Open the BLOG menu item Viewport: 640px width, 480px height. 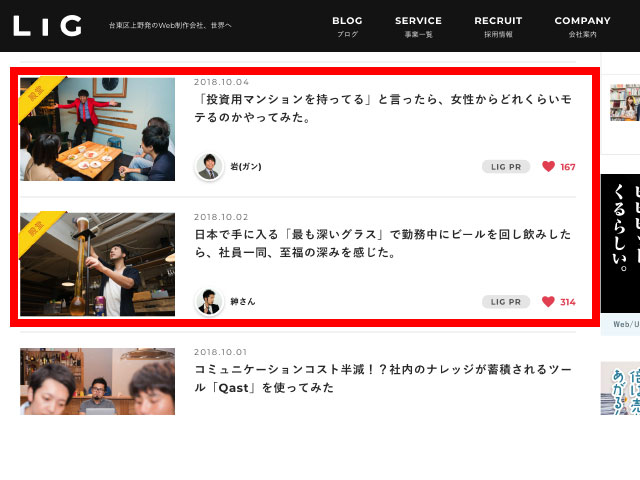pos(347,26)
